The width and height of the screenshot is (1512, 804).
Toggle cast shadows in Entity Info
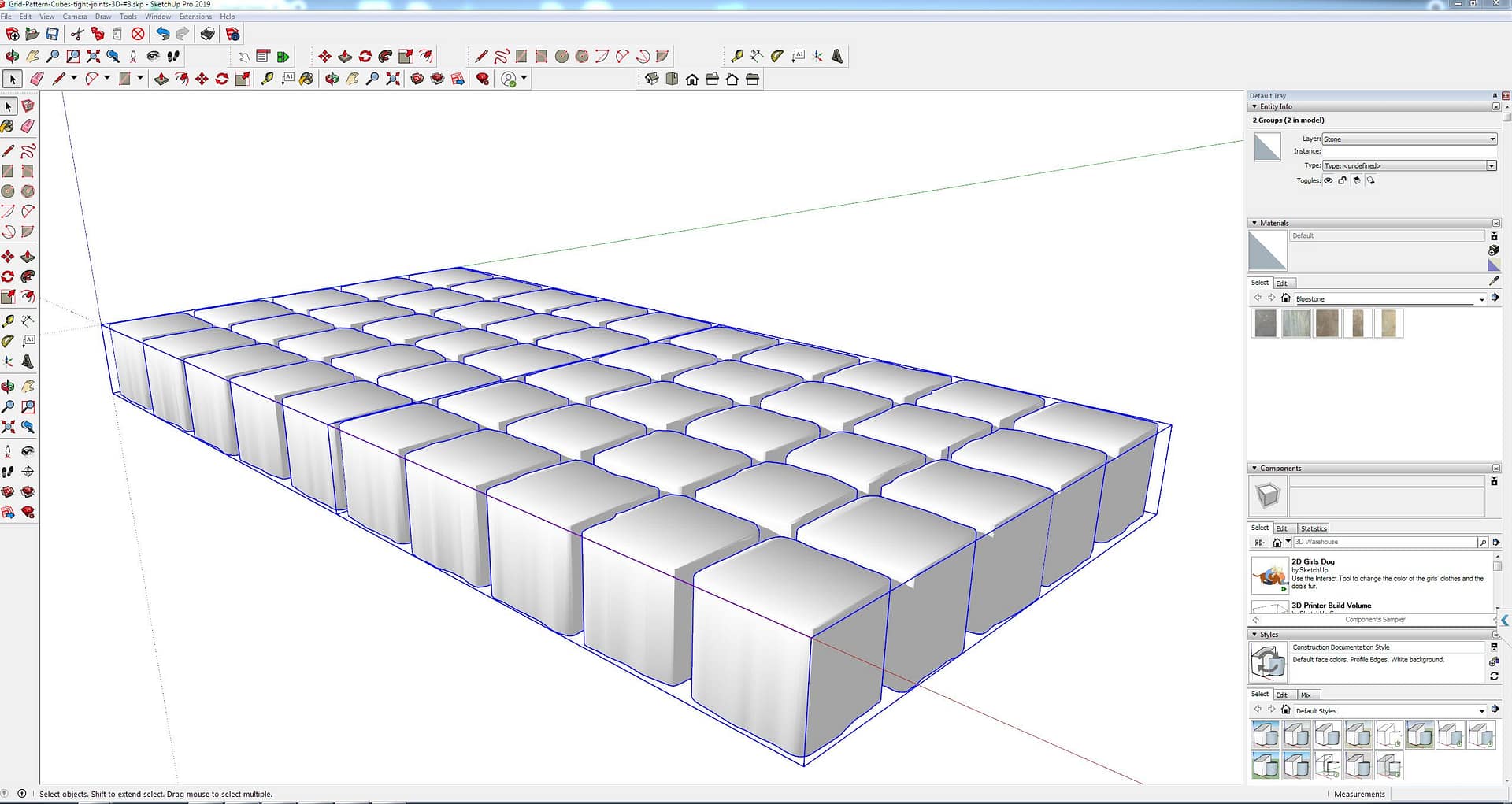tap(1357, 180)
